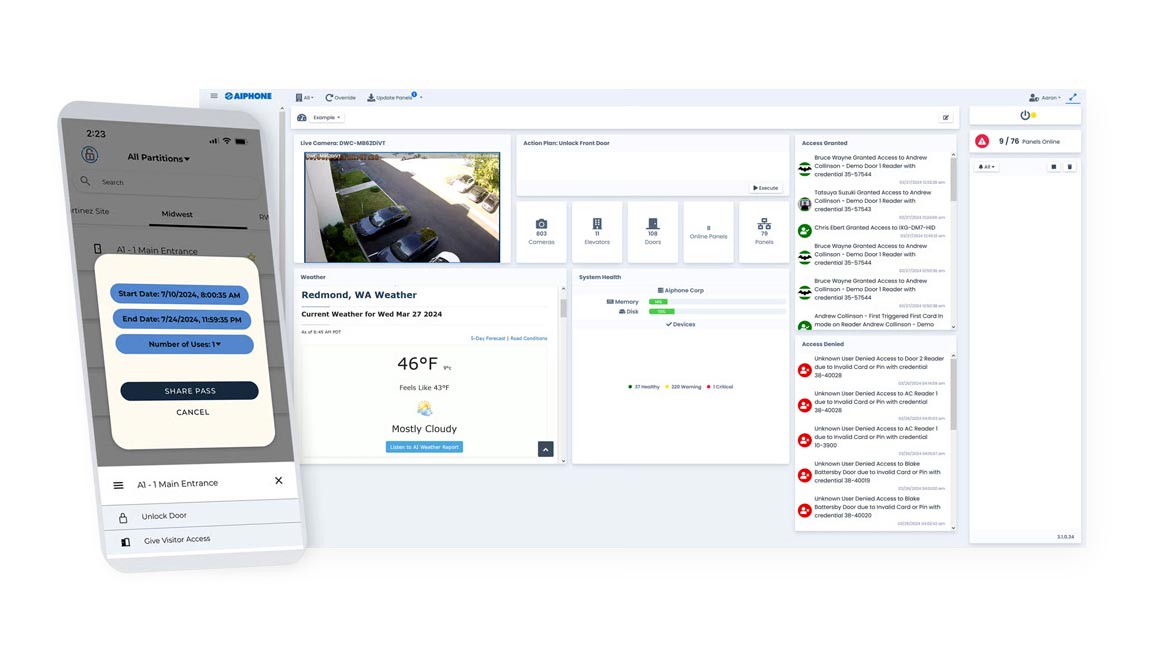
Task: Click Listen to AI Weather Report button
Action: 424,447
